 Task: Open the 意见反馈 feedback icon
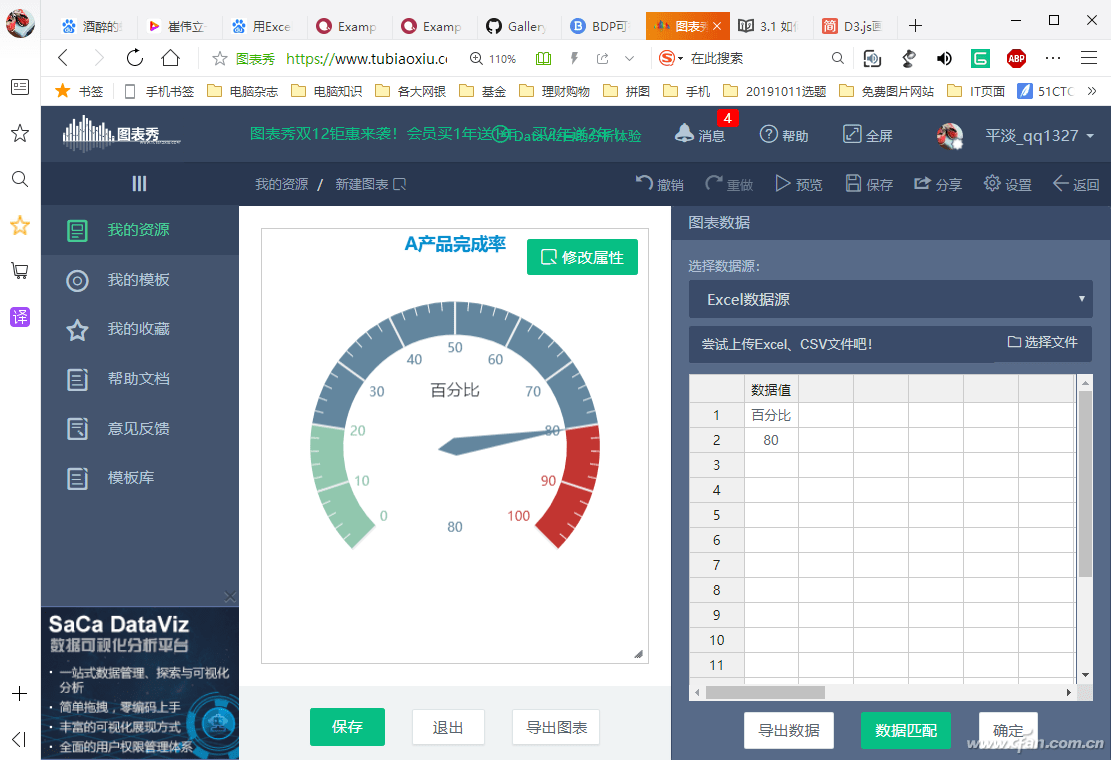[x=77, y=428]
